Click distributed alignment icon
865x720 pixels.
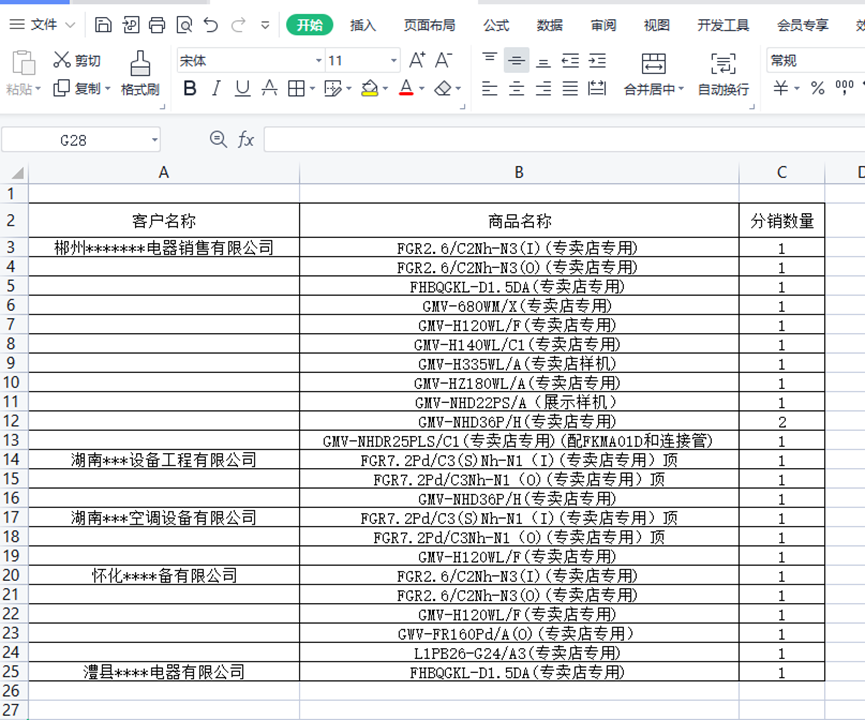coord(597,88)
